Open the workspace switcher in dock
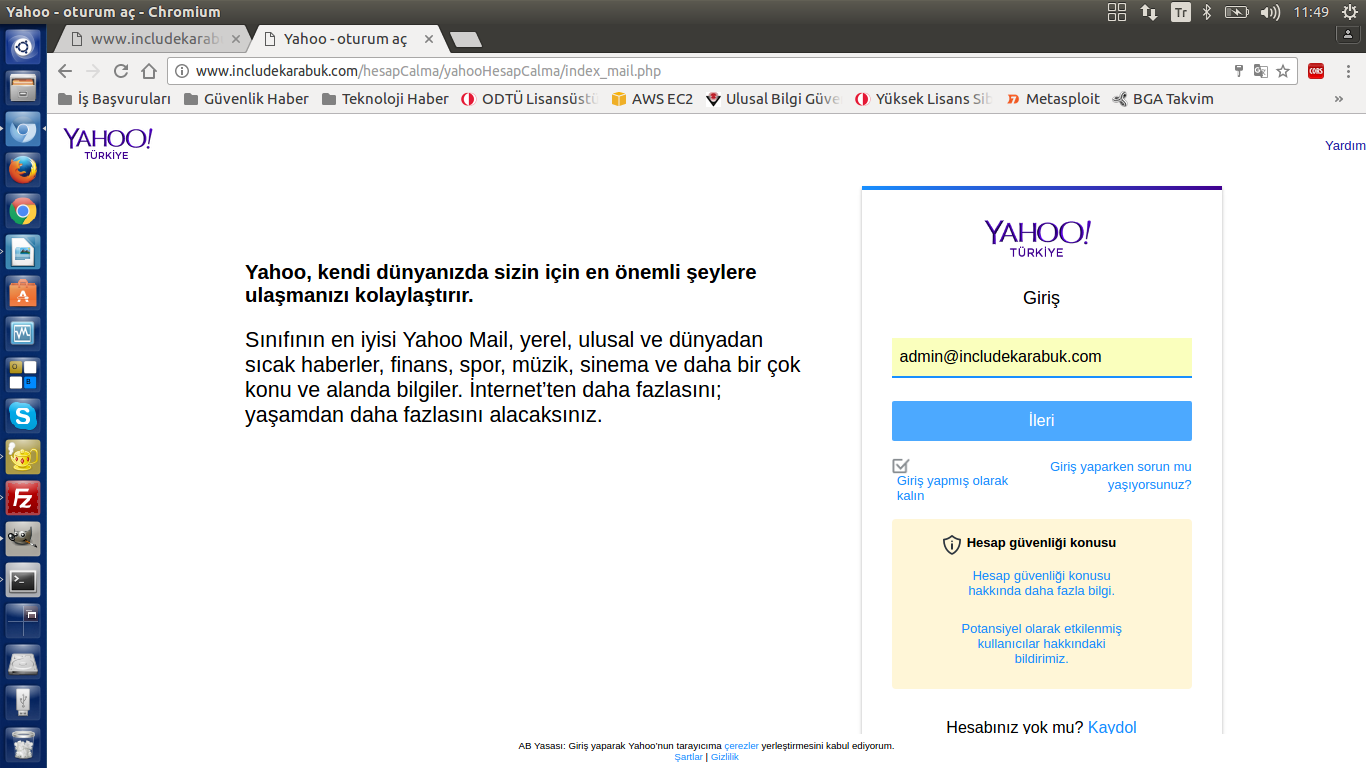1366x768 pixels. [x=23, y=621]
